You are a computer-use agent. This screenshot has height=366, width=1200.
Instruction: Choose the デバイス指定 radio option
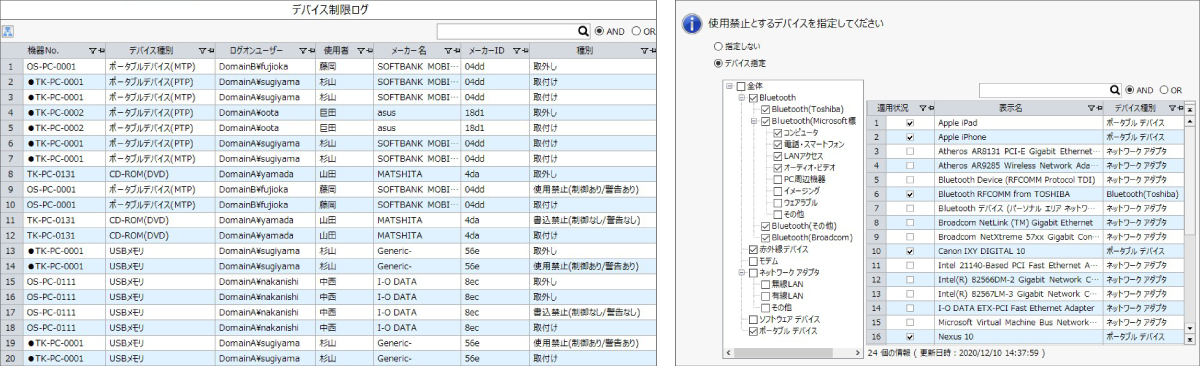(x=719, y=63)
